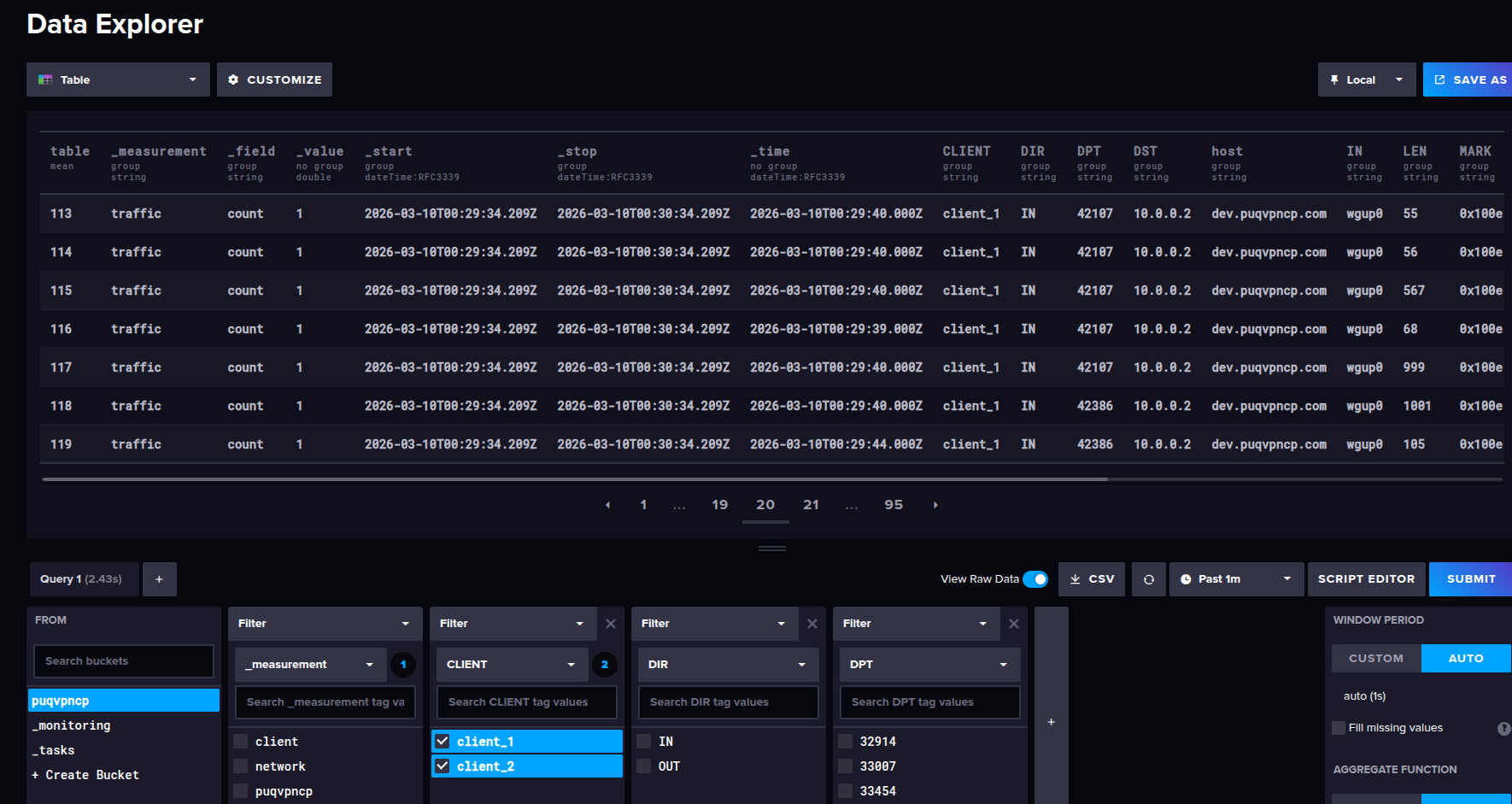The image size is (1512, 804).
Task: Focus Search _measurement tag values field
Action: 325,702
